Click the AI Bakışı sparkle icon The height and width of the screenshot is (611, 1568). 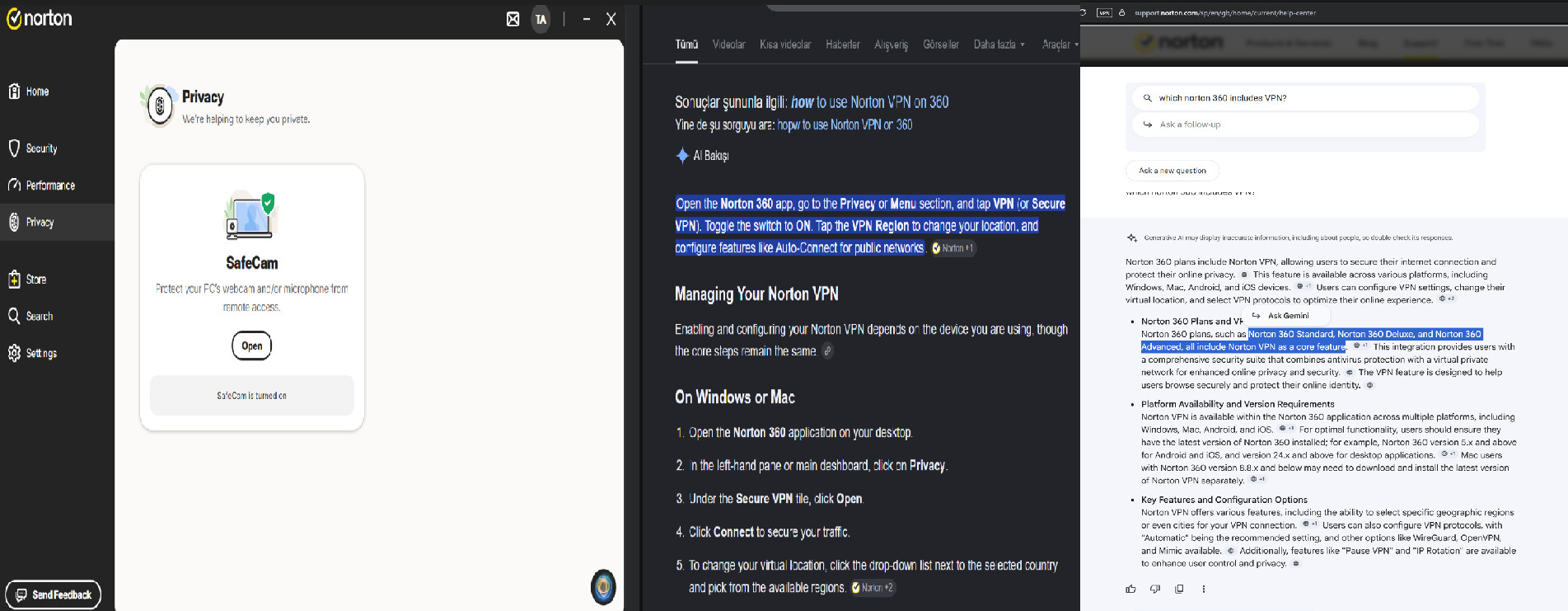[x=682, y=155]
